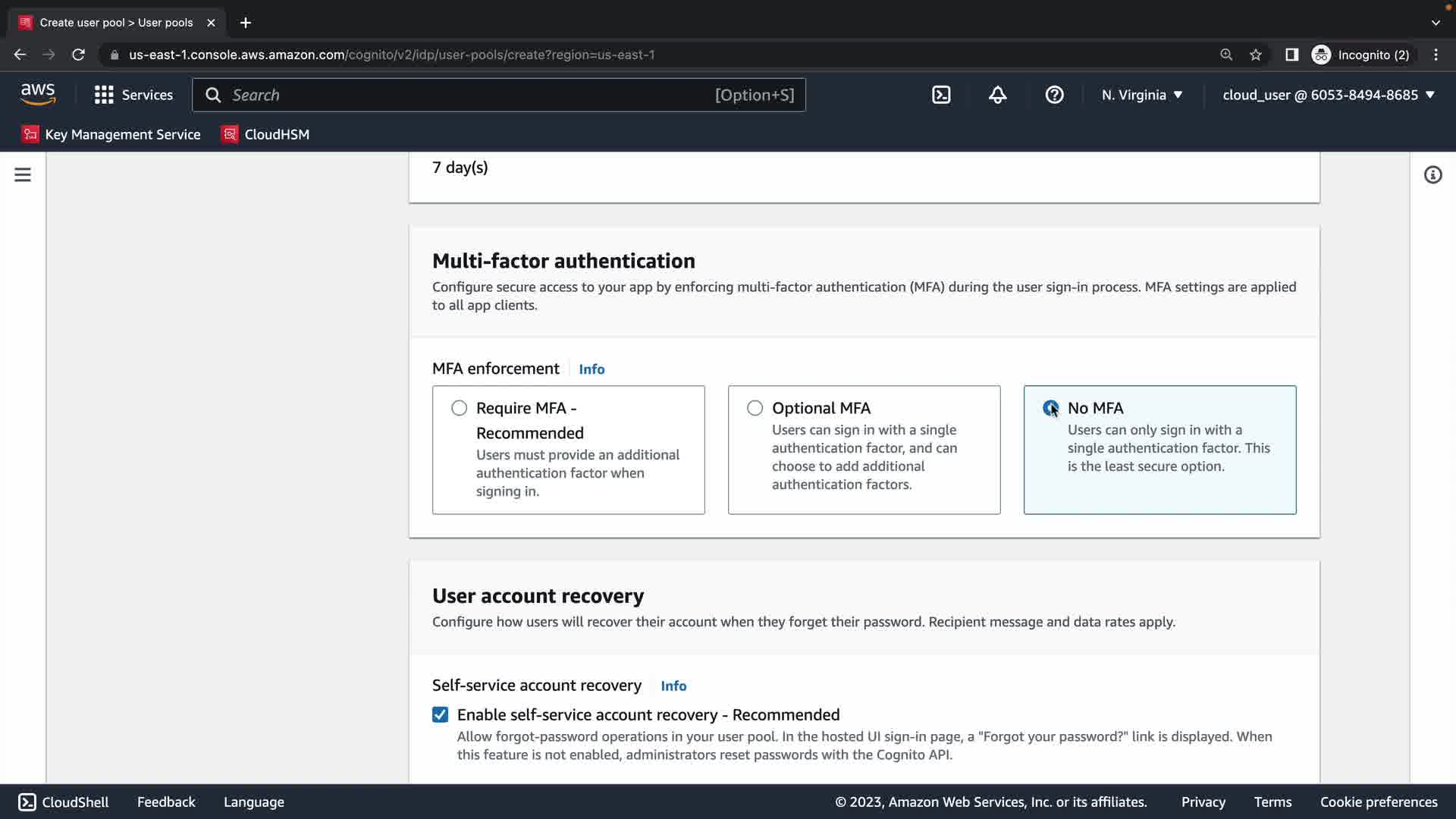Open the right-side info panel icon
Image resolution: width=1456 pixels, height=819 pixels.
[x=1432, y=175]
